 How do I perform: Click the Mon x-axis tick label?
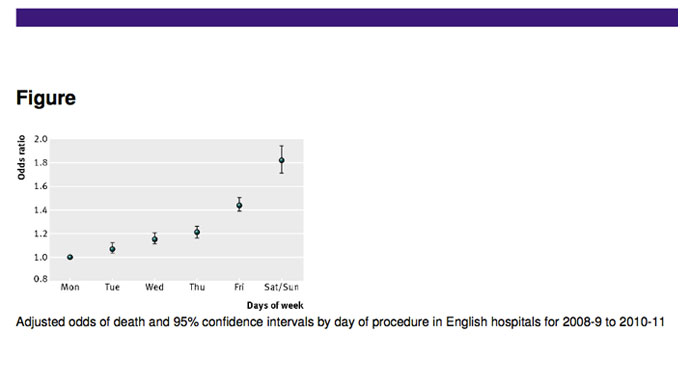pyautogui.click(x=70, y=287)
